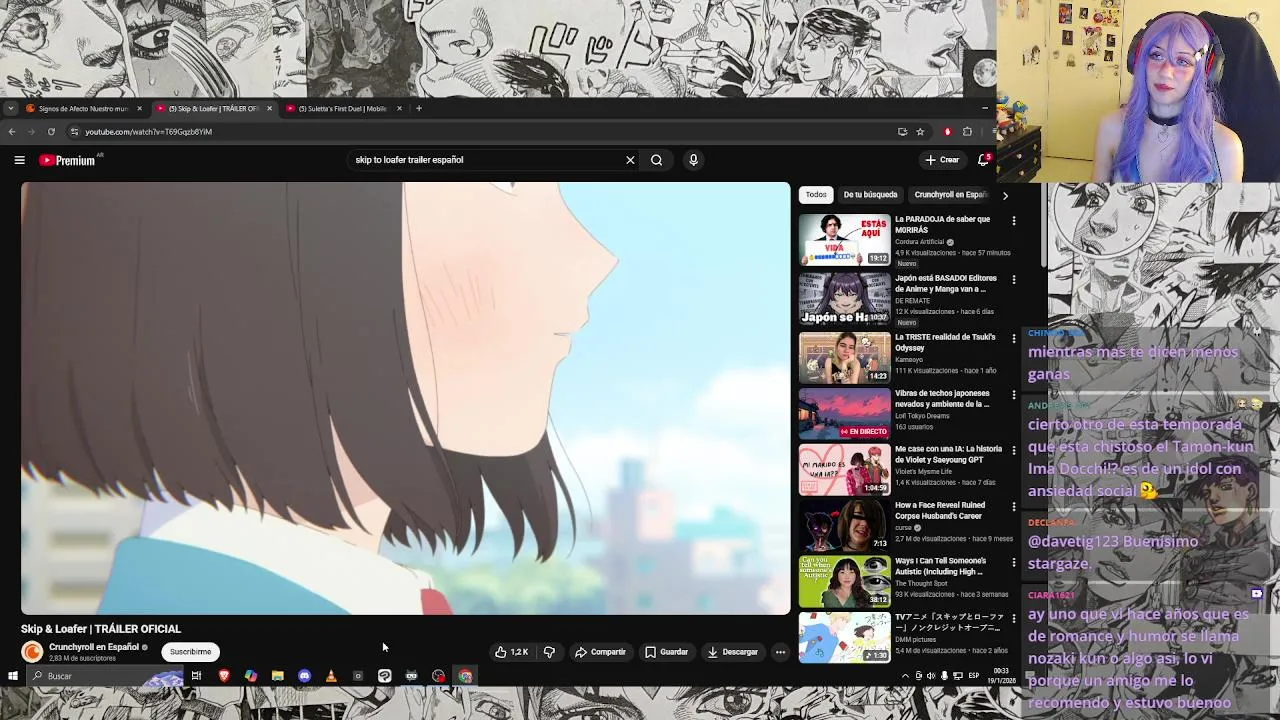
Task: Click the Buscar taskbar search box
Action: click(104, 676)
